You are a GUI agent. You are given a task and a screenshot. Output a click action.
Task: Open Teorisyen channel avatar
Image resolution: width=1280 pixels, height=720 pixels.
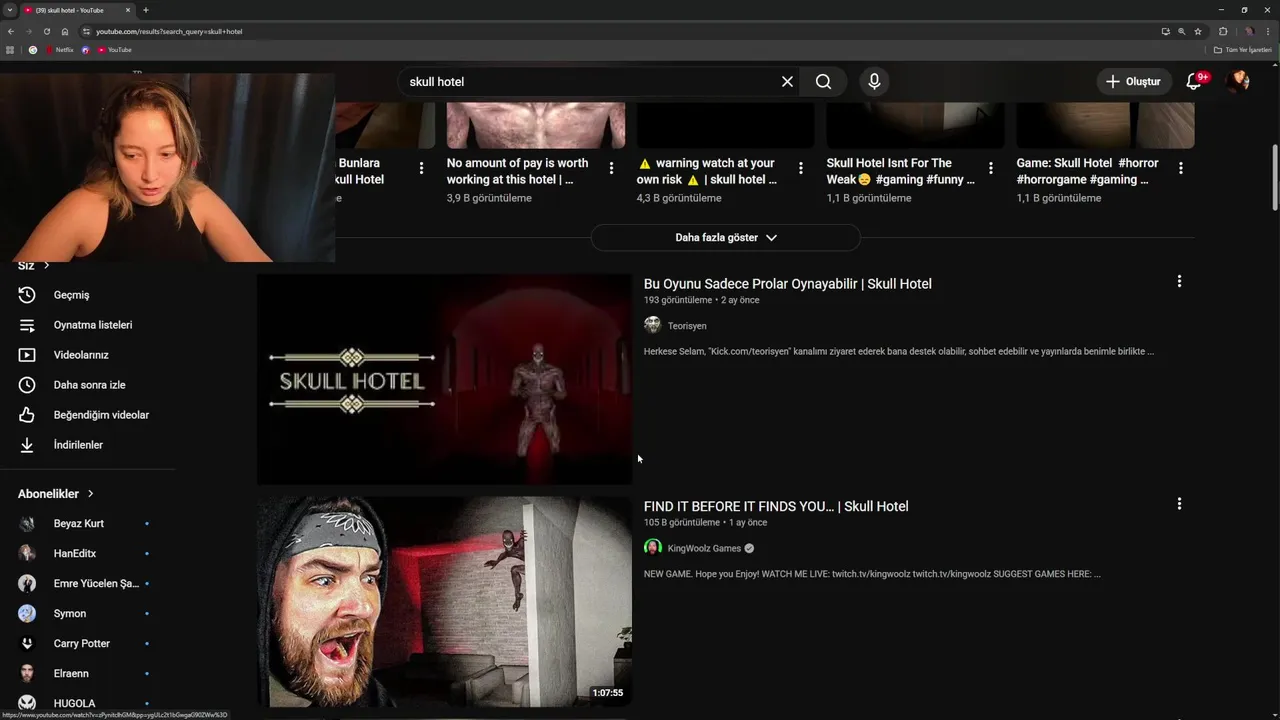coord(653,325)
